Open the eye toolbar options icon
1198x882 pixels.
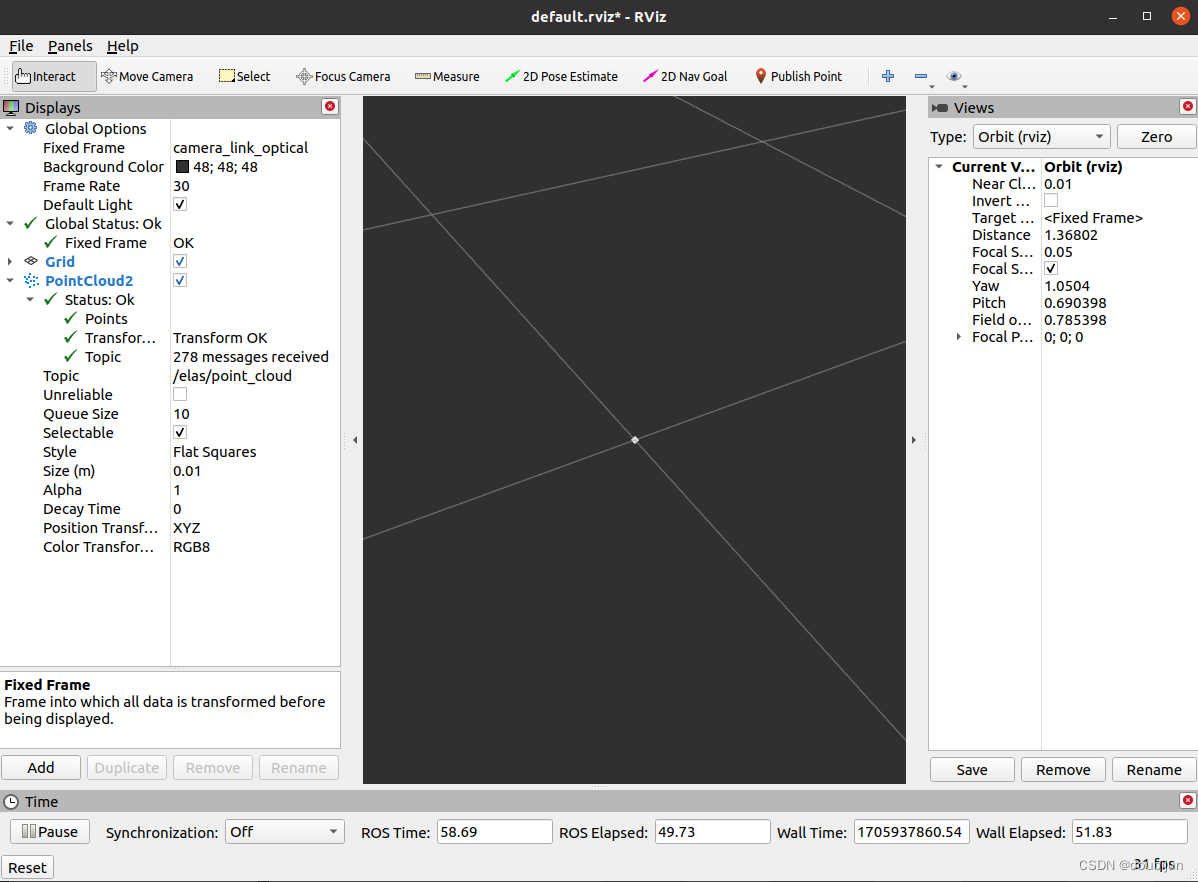pos(954,76)
